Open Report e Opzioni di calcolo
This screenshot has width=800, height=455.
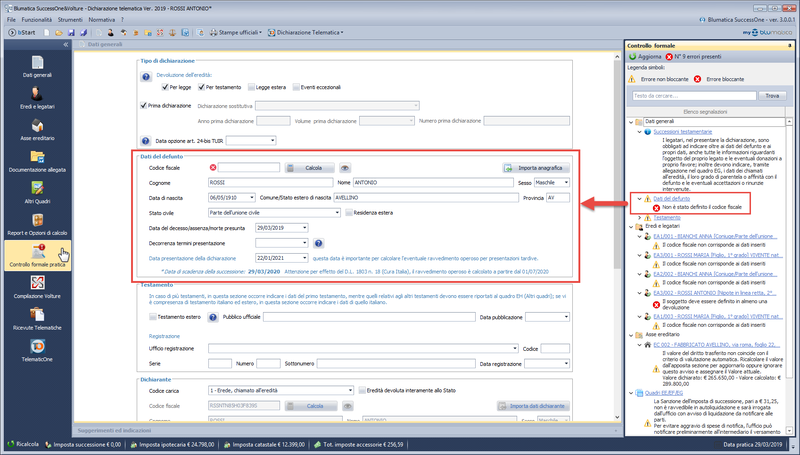click(37, 224)
